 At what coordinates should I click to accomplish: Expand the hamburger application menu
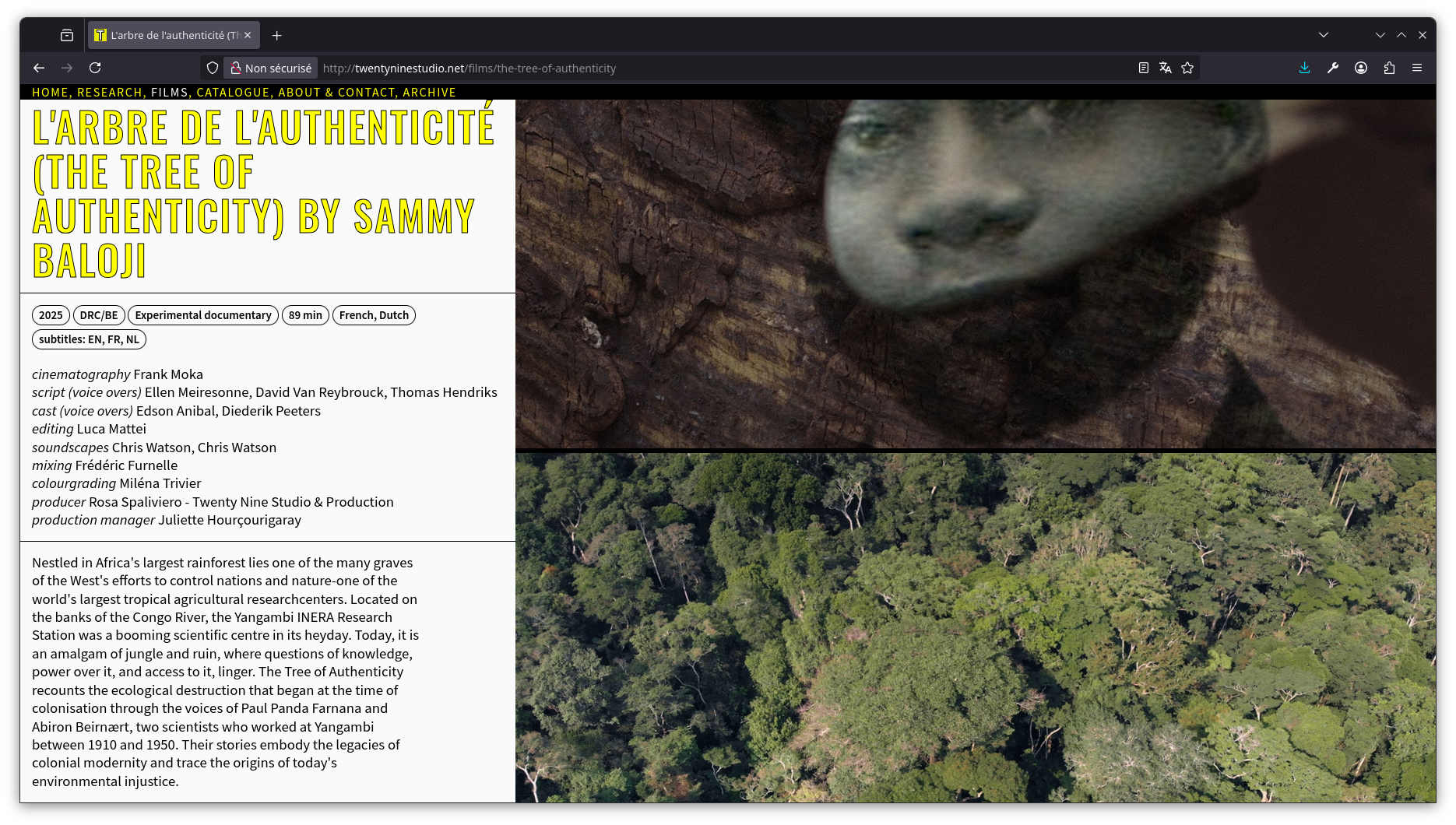1417,68
